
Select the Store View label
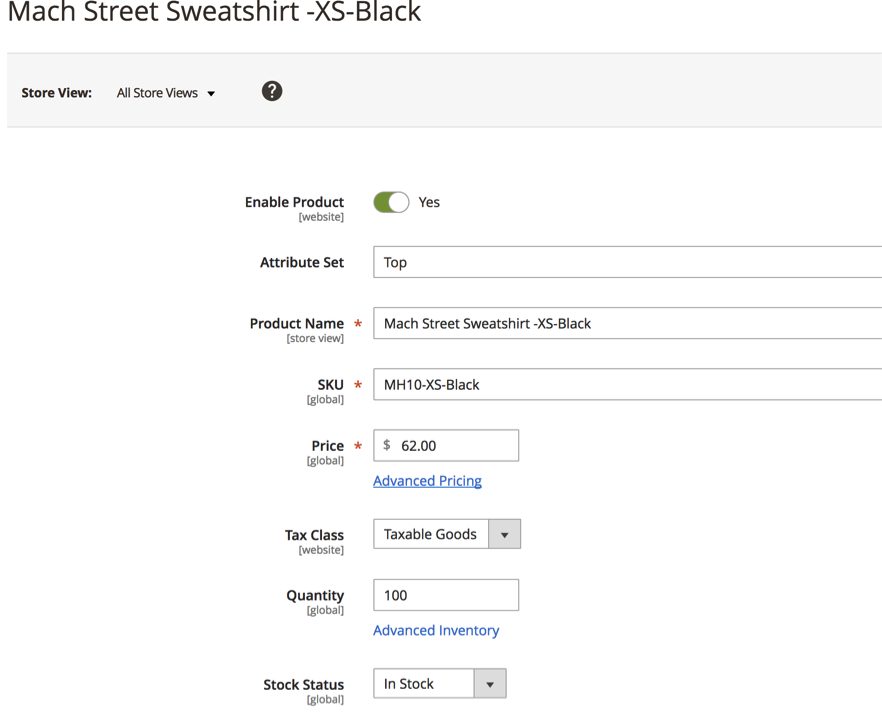click(x=56, y=92)
